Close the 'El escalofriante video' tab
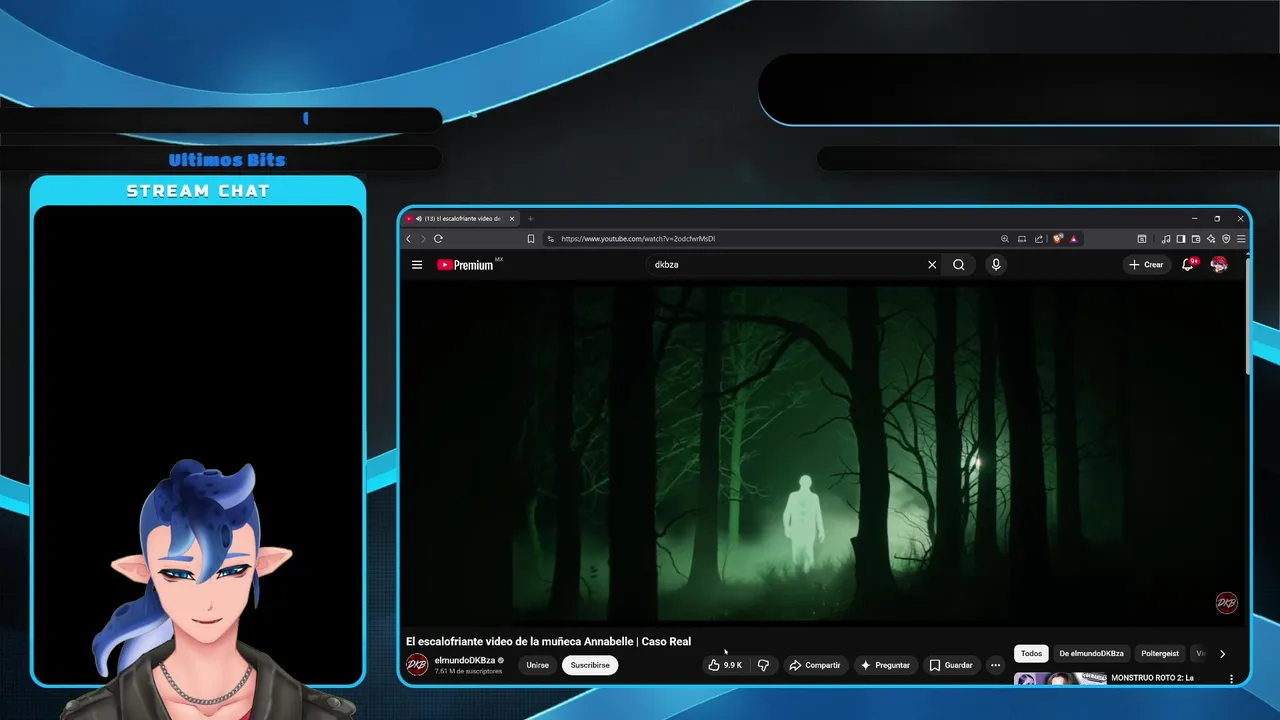 coord(512,218)
